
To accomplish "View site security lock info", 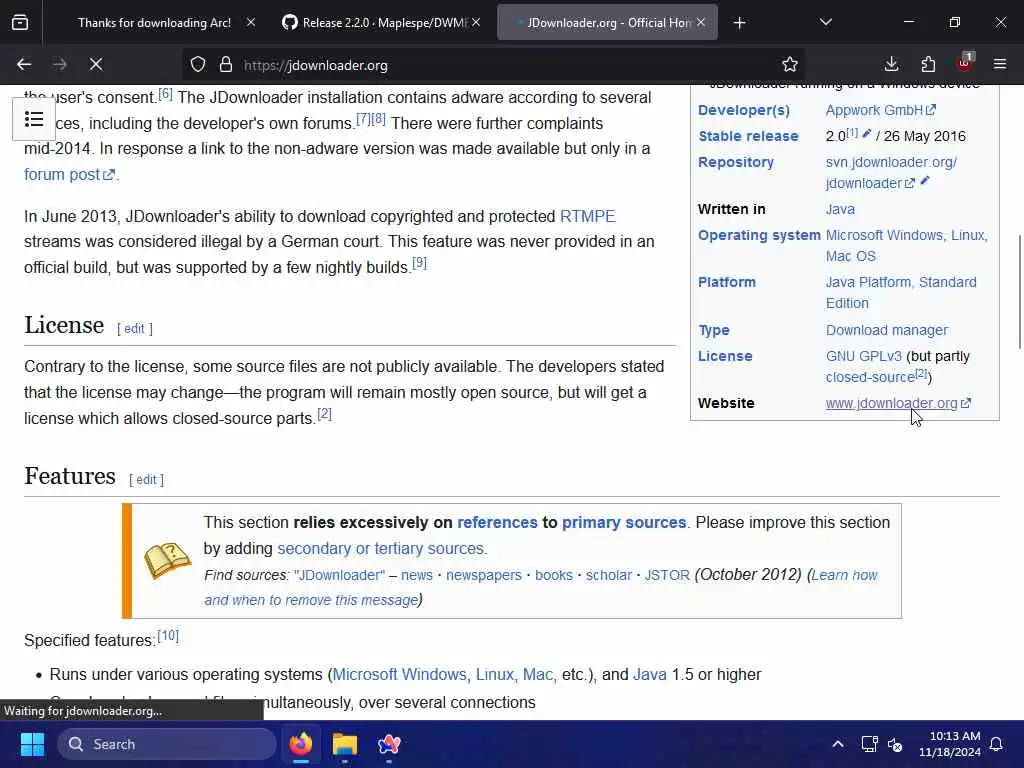I will click(x=226, y=65).
